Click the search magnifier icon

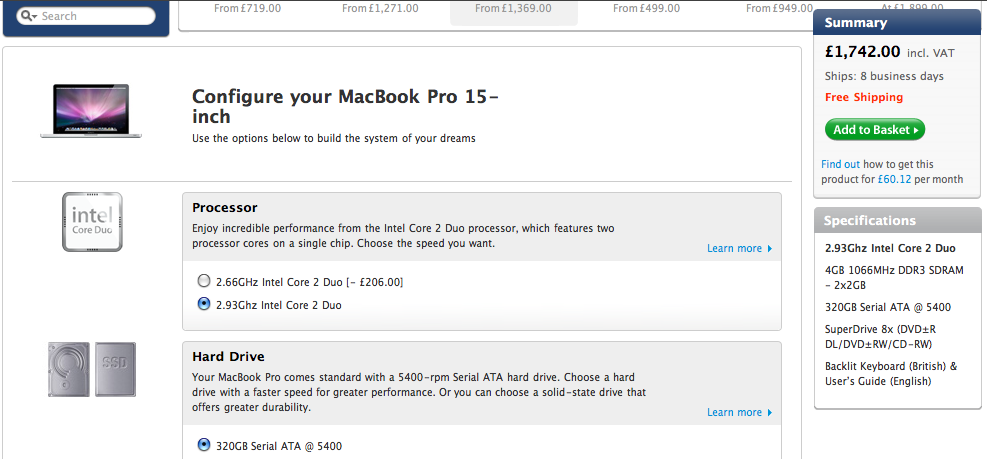25,16
